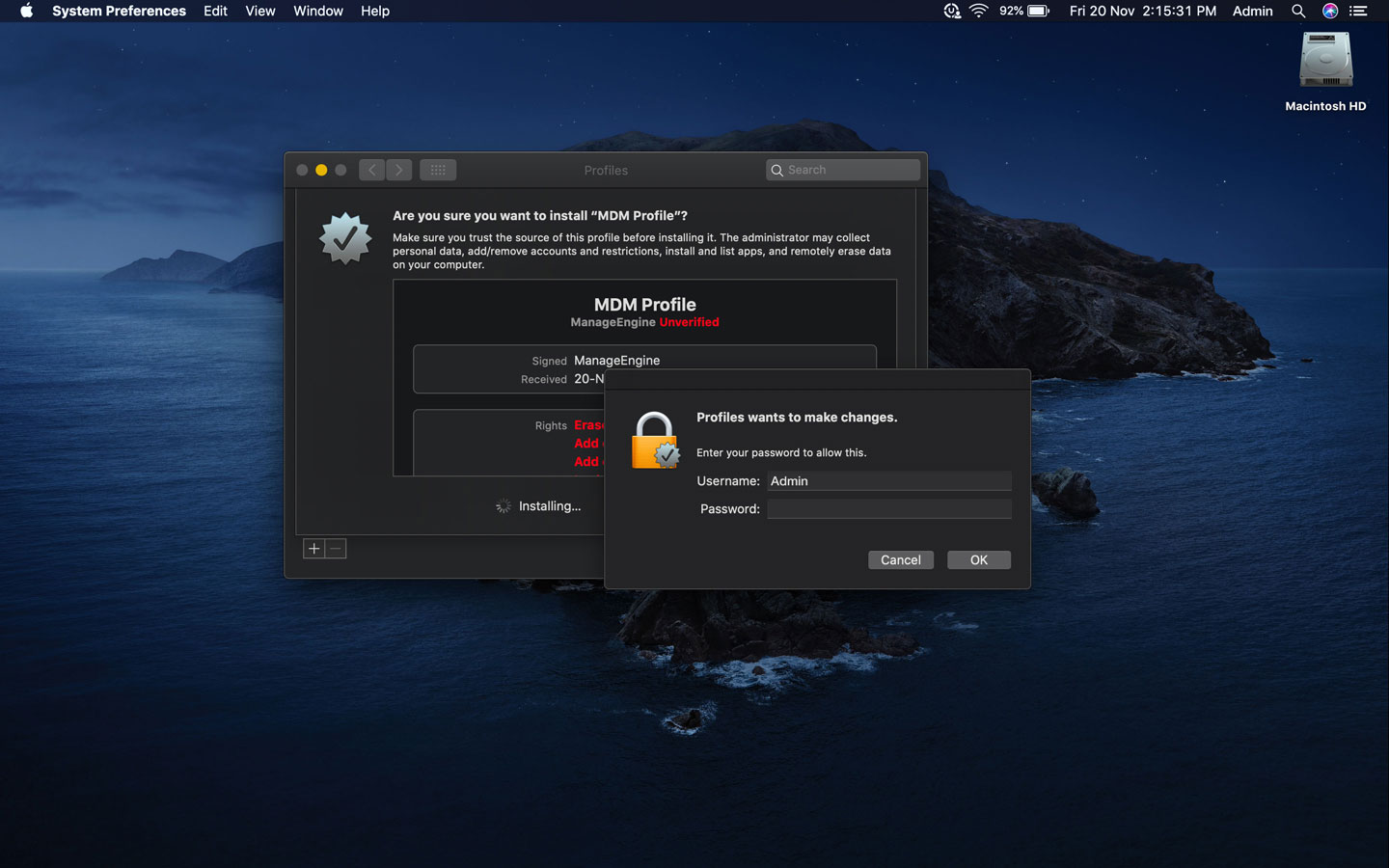1389x868 pixels.
Task: Open the Window menu
Action: coord(318,11)
